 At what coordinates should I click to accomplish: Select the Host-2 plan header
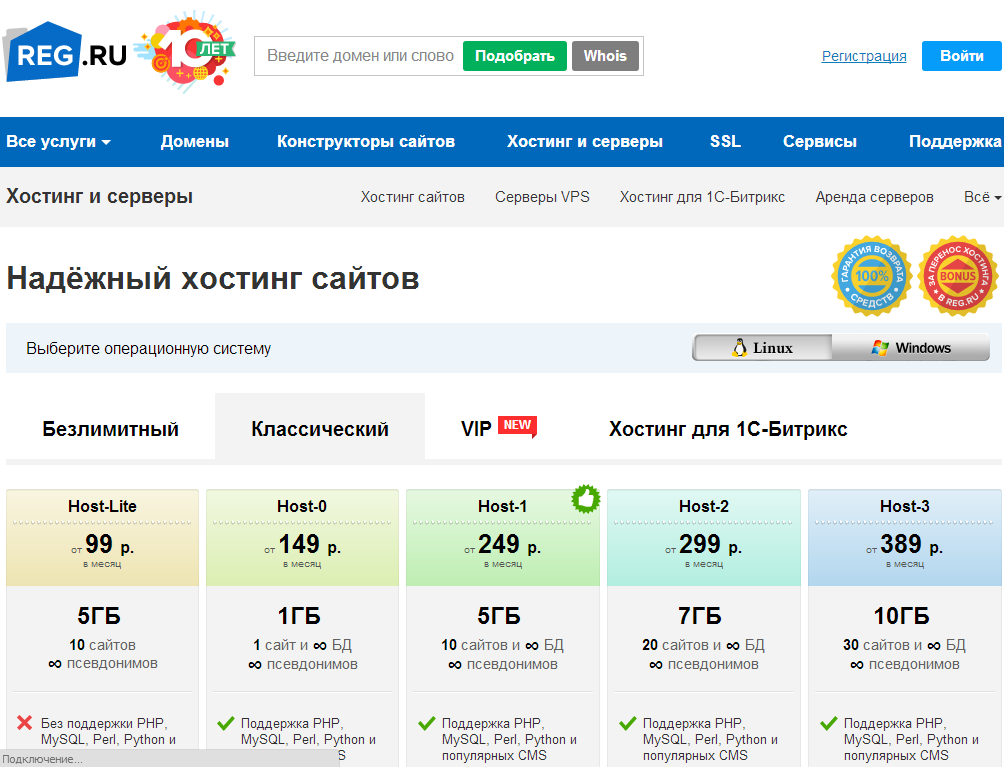click(x=704, y=506)
